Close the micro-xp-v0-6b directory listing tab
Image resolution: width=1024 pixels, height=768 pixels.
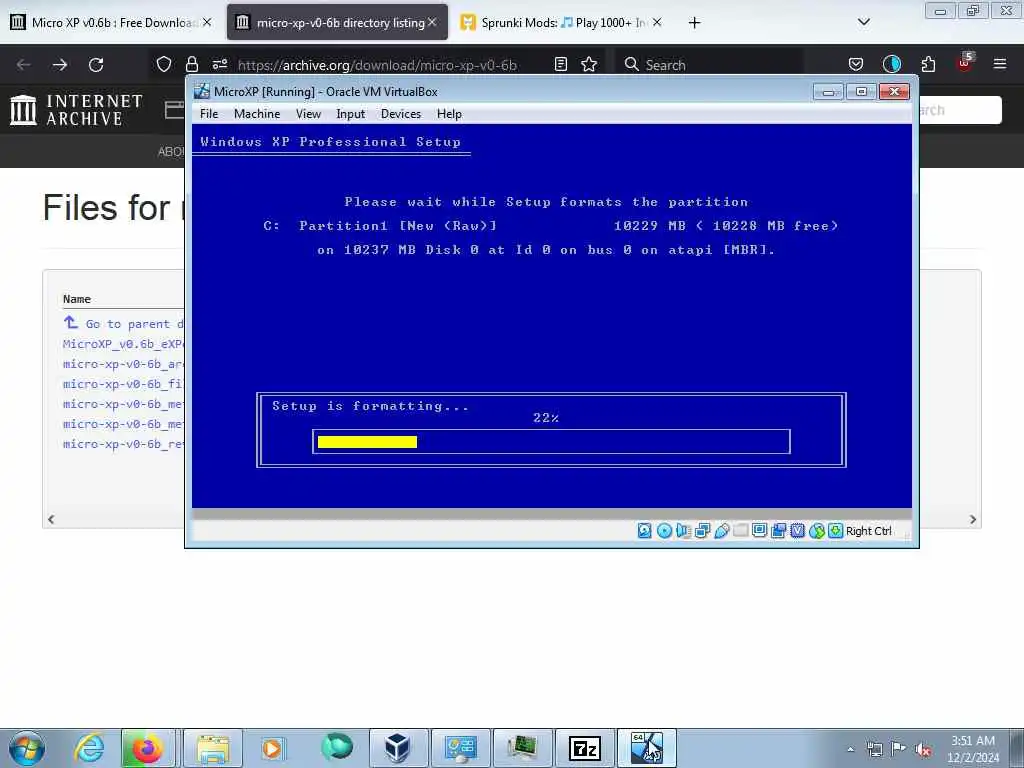(432, 22)
